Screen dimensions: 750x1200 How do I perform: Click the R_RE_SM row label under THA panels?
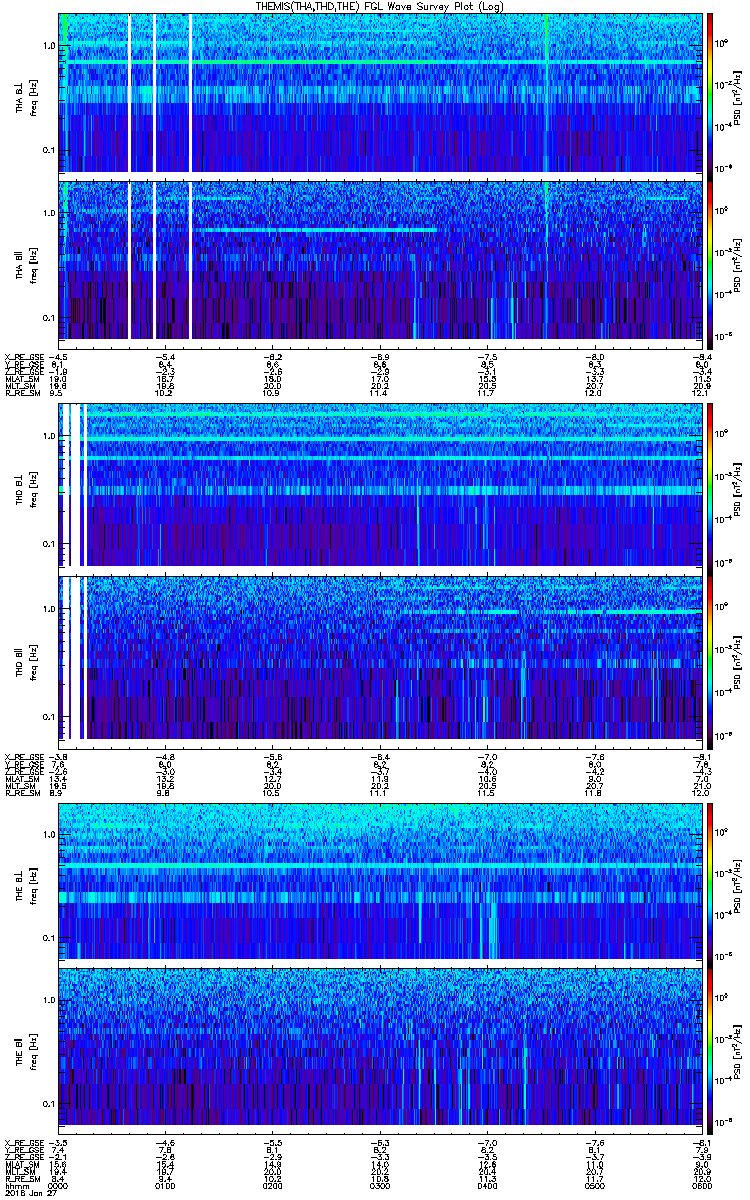click(21, 393)
